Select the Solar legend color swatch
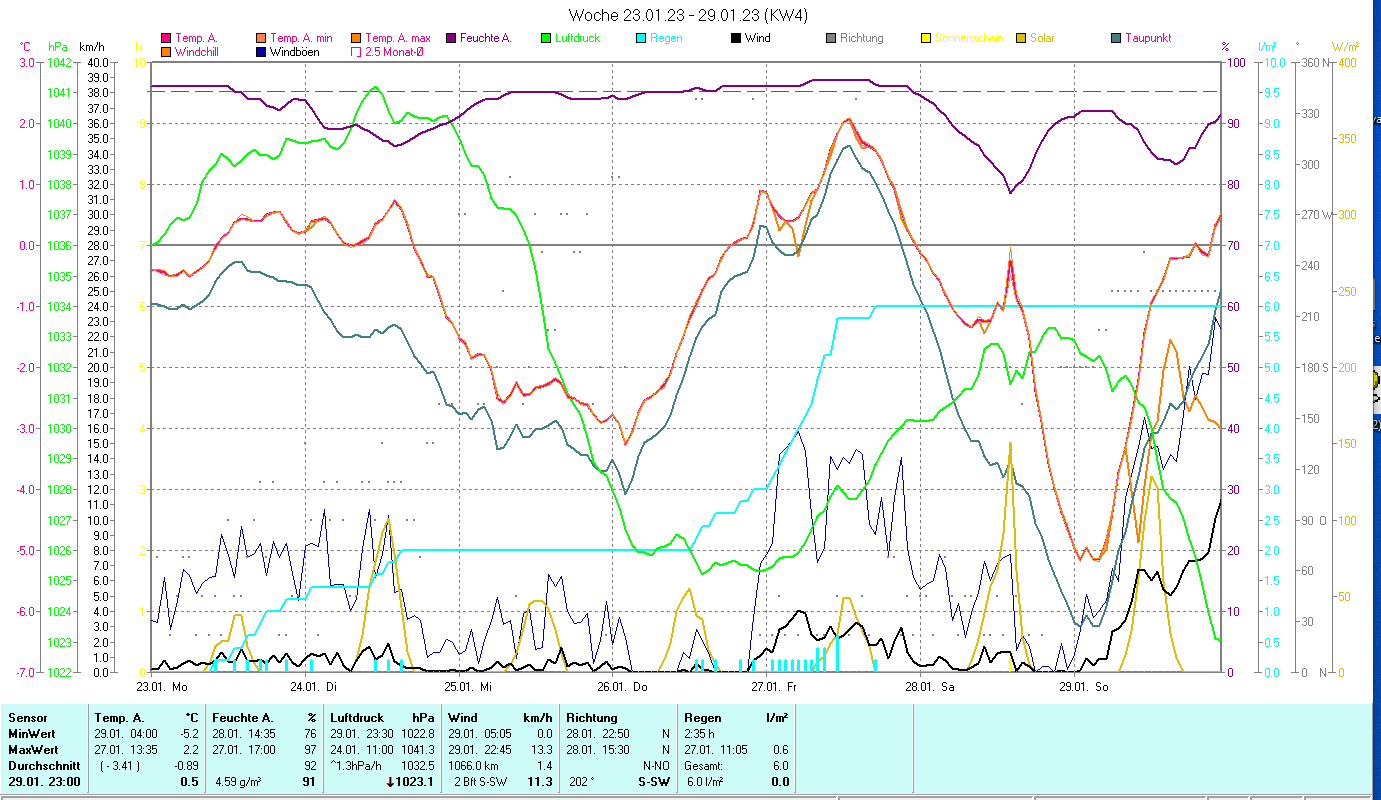 [1021, 38]
